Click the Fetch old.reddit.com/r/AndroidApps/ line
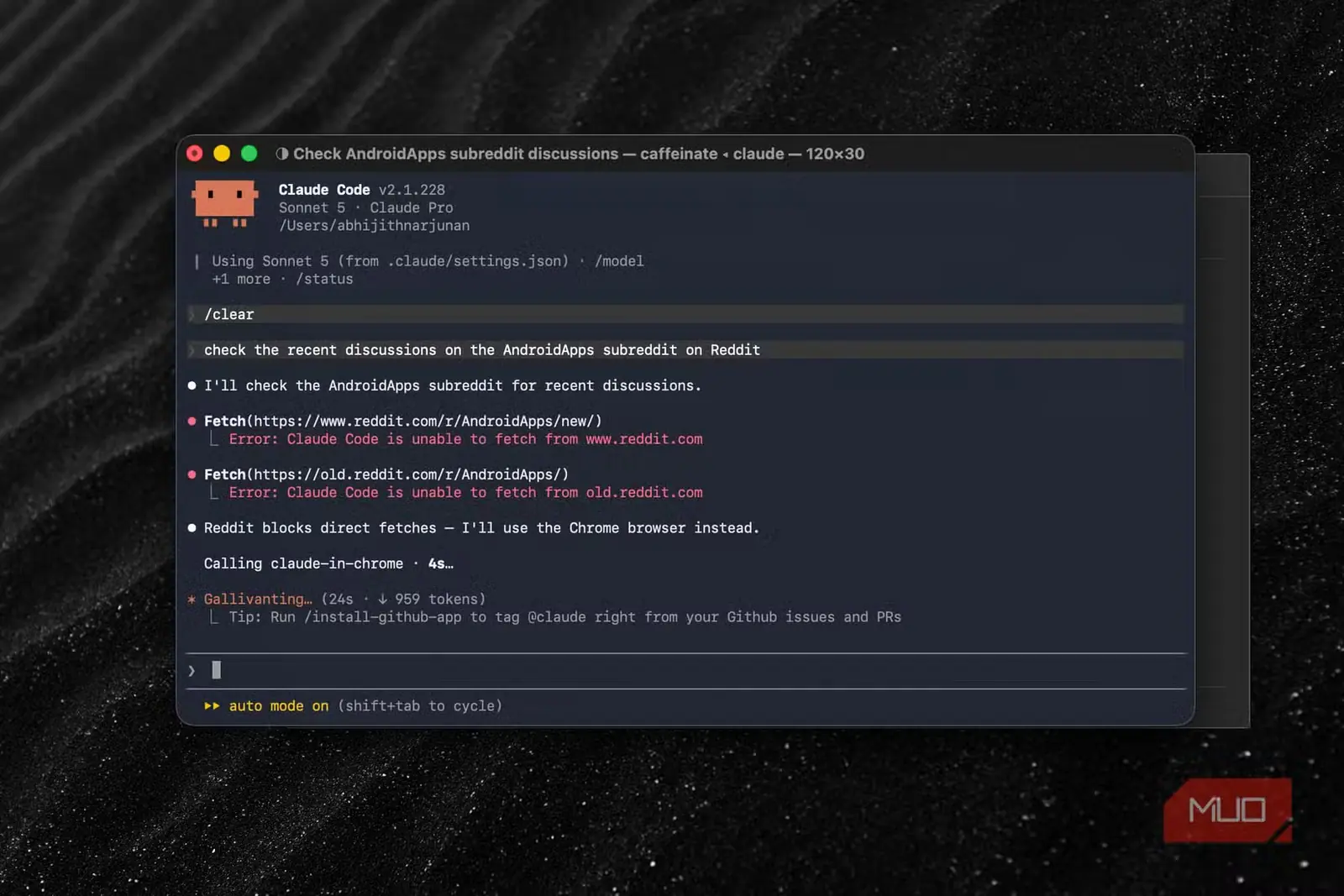Image resolution: width=1344 pixels, height=896 pixels. (386, 474)
